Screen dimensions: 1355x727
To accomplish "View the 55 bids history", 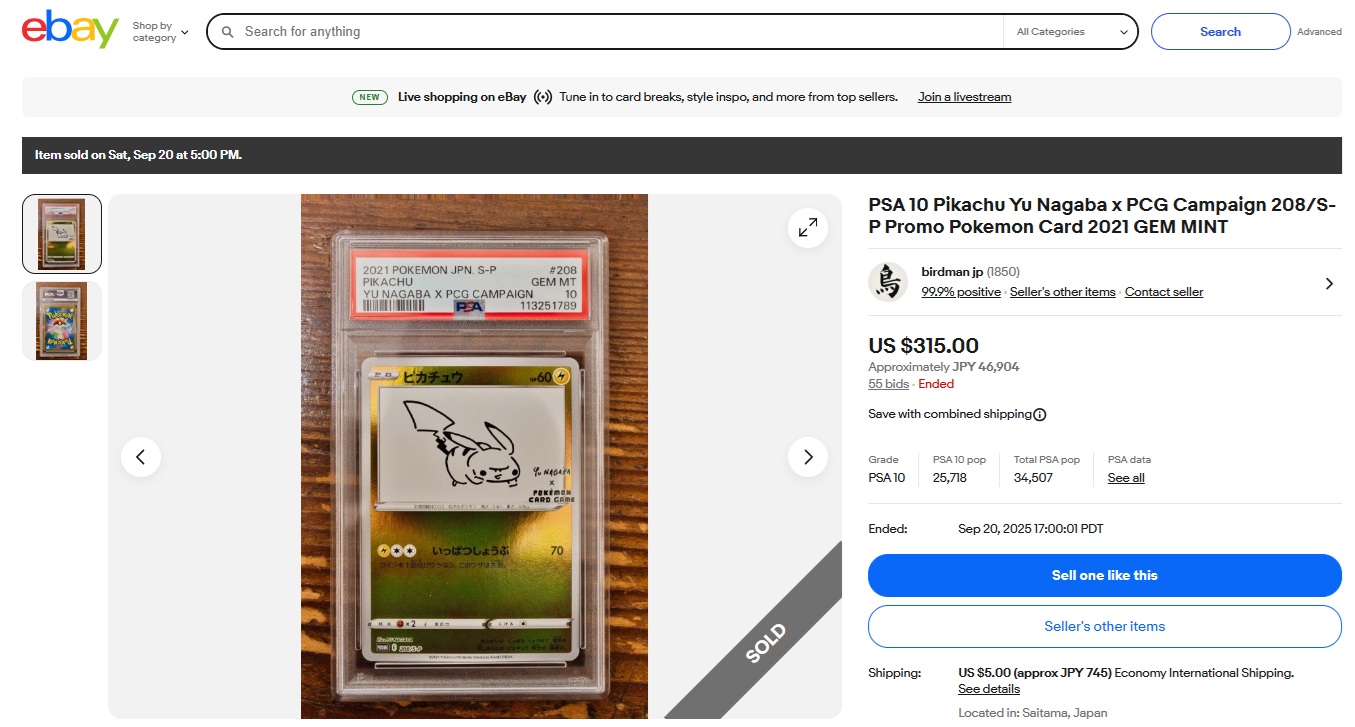I will tap(889, 384).
